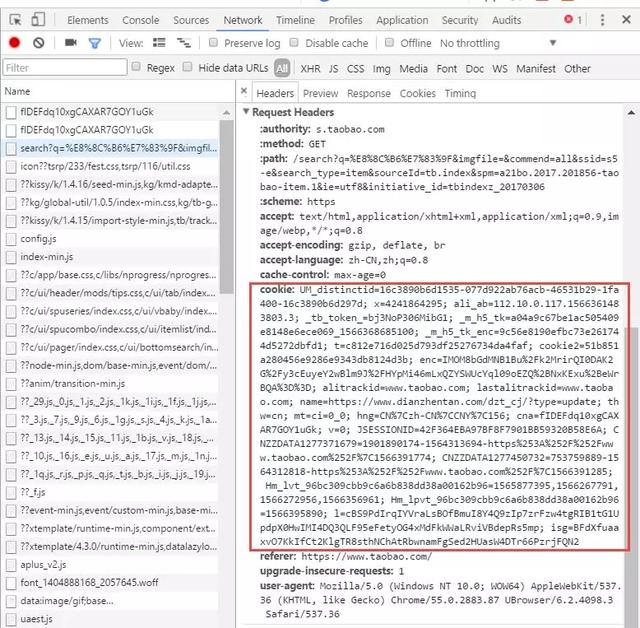Open the Console tab
This screenshot has height=628, width=640.
[141, 20]
